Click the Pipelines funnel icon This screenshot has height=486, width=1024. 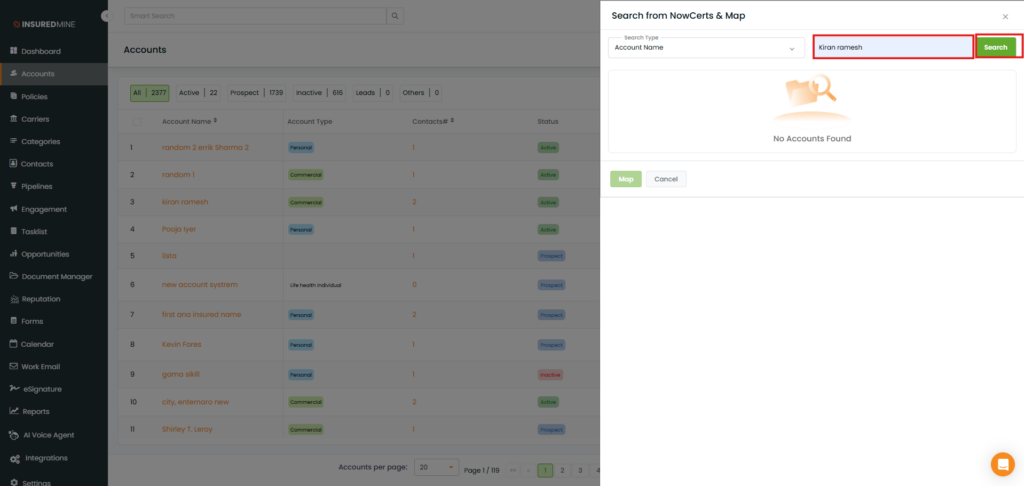[14, 187]
